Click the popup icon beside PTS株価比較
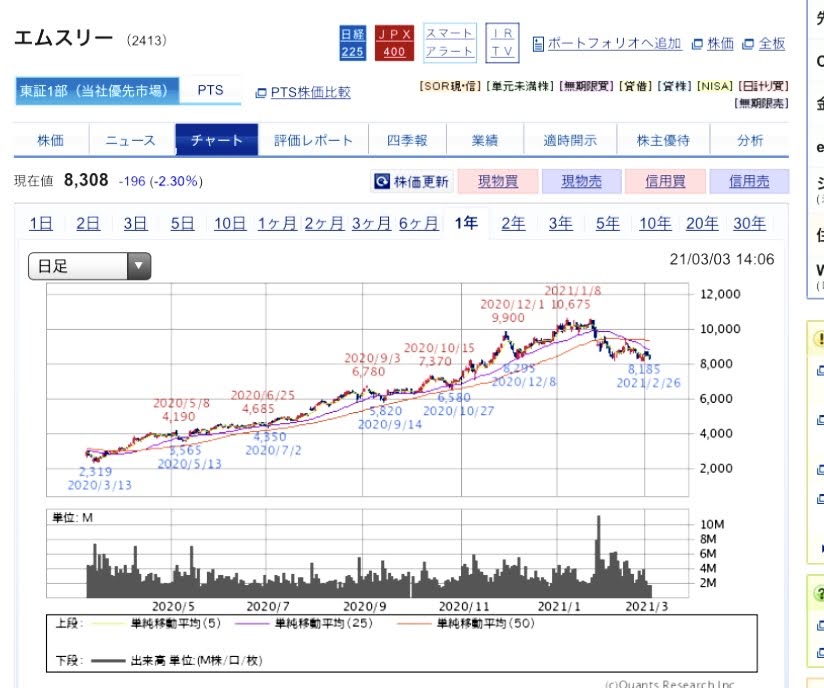The image size is (824, 688). 261,93
